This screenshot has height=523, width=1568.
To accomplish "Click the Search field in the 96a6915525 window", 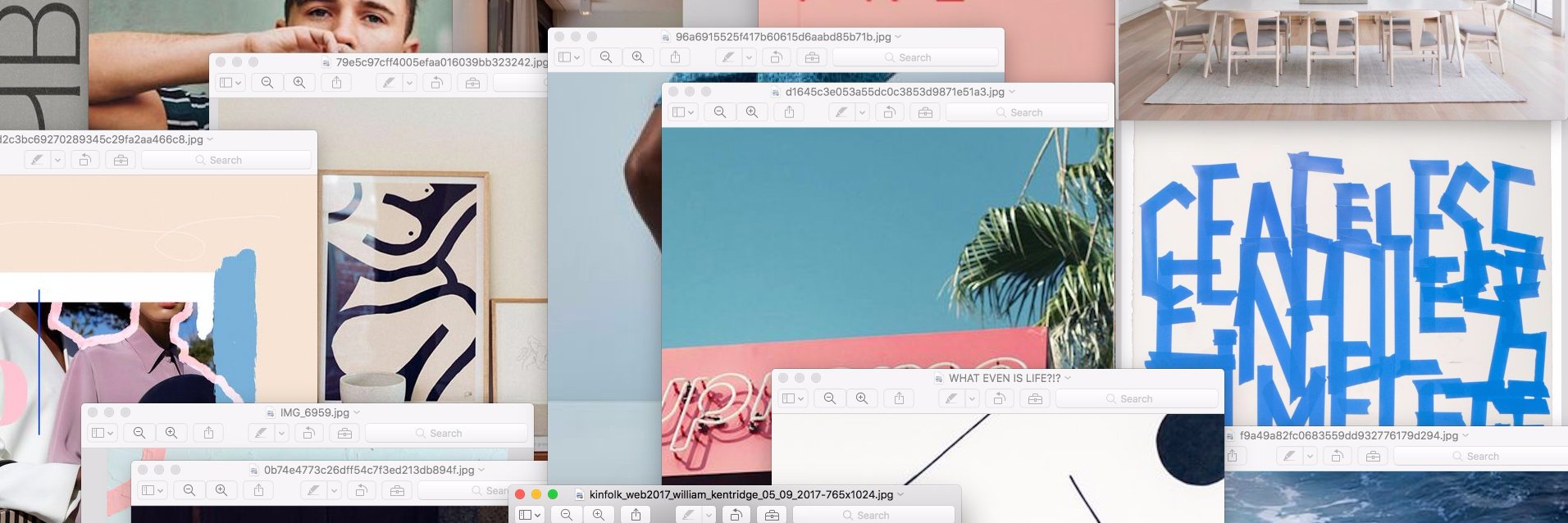I will [x=915, y=57].
